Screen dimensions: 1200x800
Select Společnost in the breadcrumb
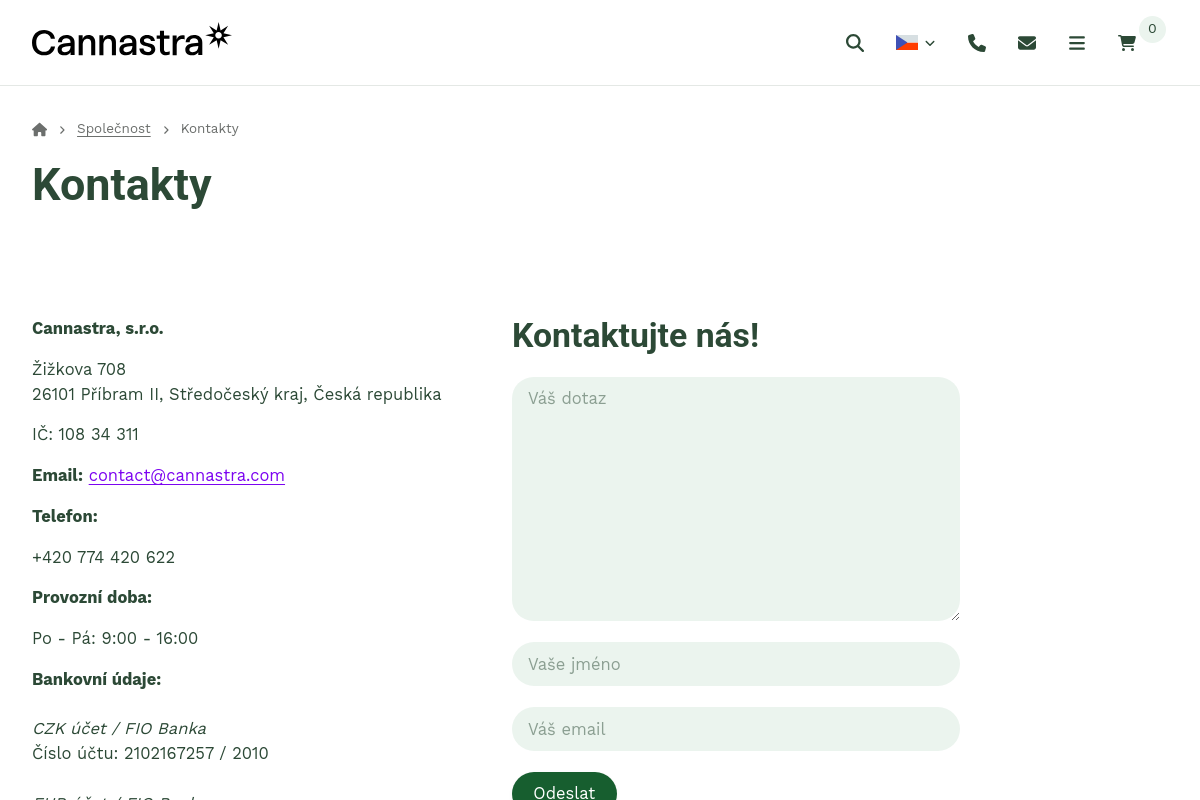click(x=113, y=128)
